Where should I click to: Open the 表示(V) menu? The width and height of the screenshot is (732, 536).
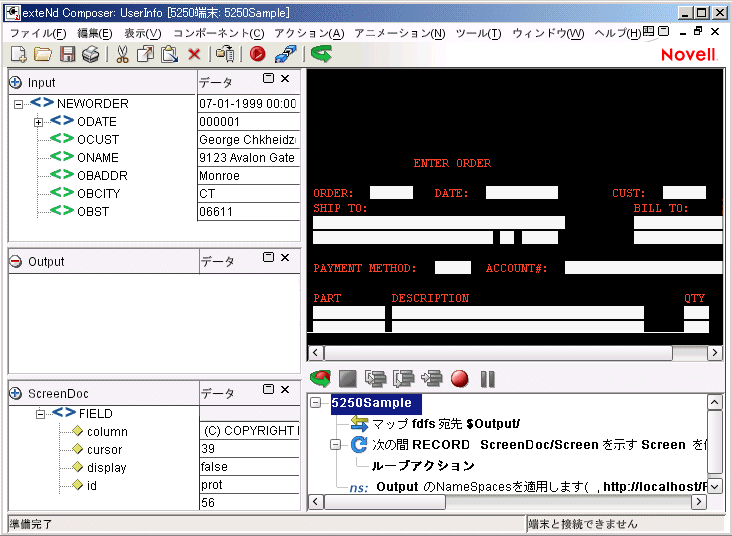tap(143, 33)
